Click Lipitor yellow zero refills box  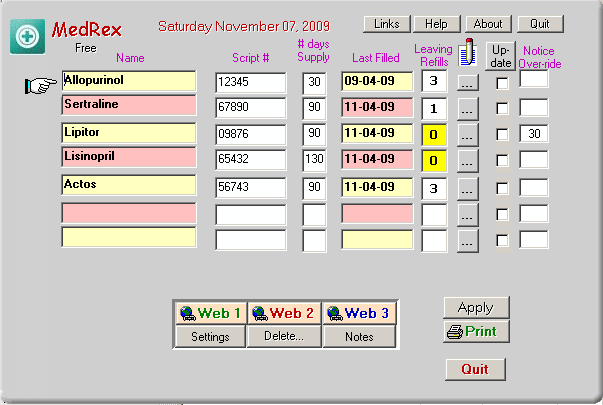[x=434, y=135]
